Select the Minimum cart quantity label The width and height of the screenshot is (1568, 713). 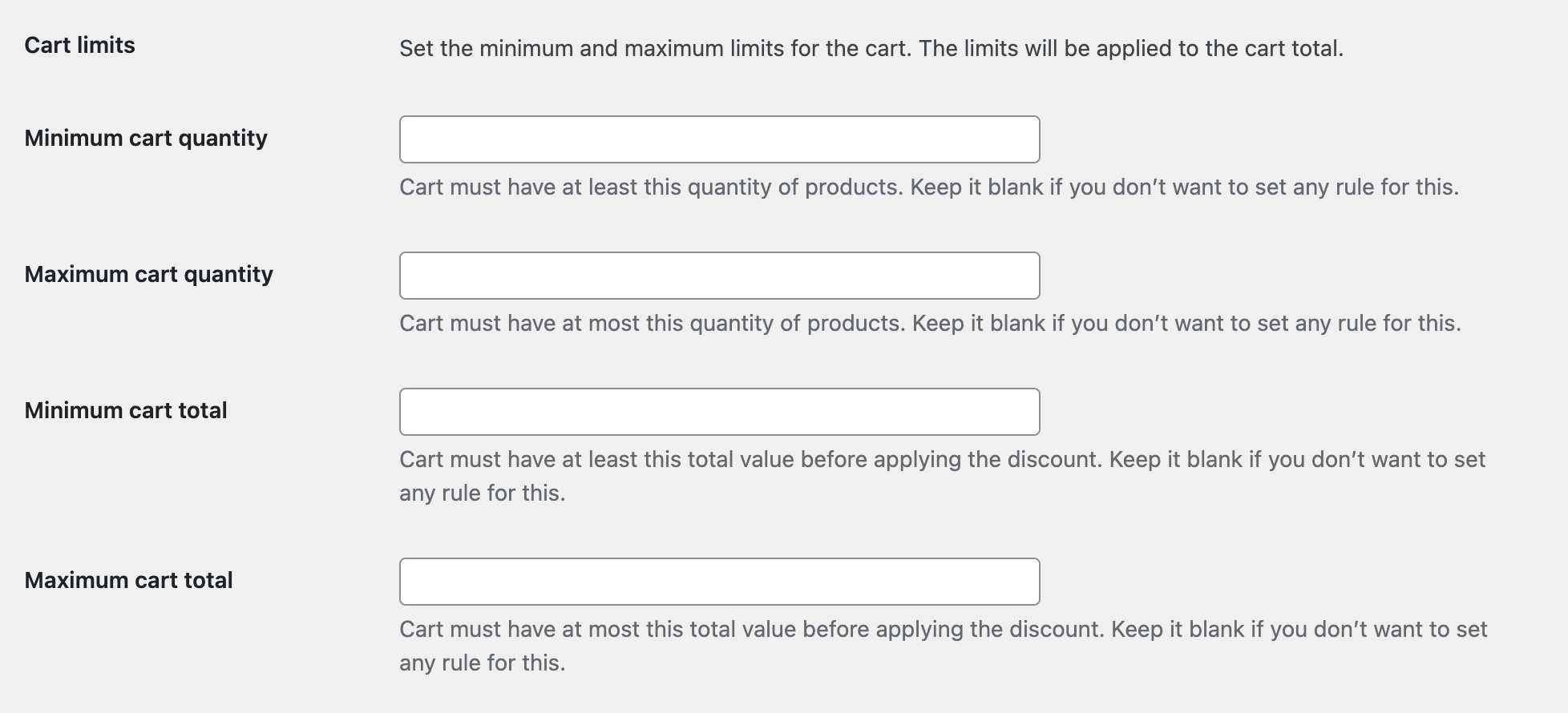pyautogui.click(x=146, y=138)
